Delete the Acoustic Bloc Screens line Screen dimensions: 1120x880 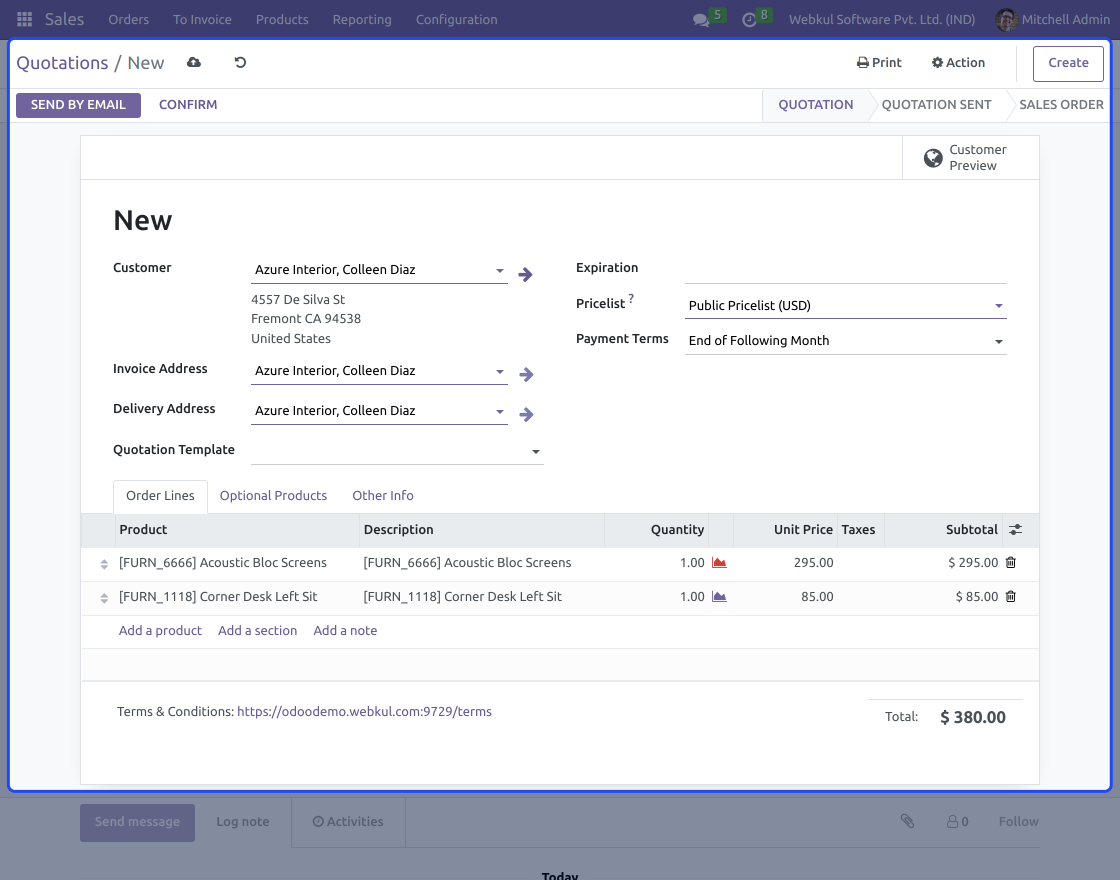coord(1011,563)
